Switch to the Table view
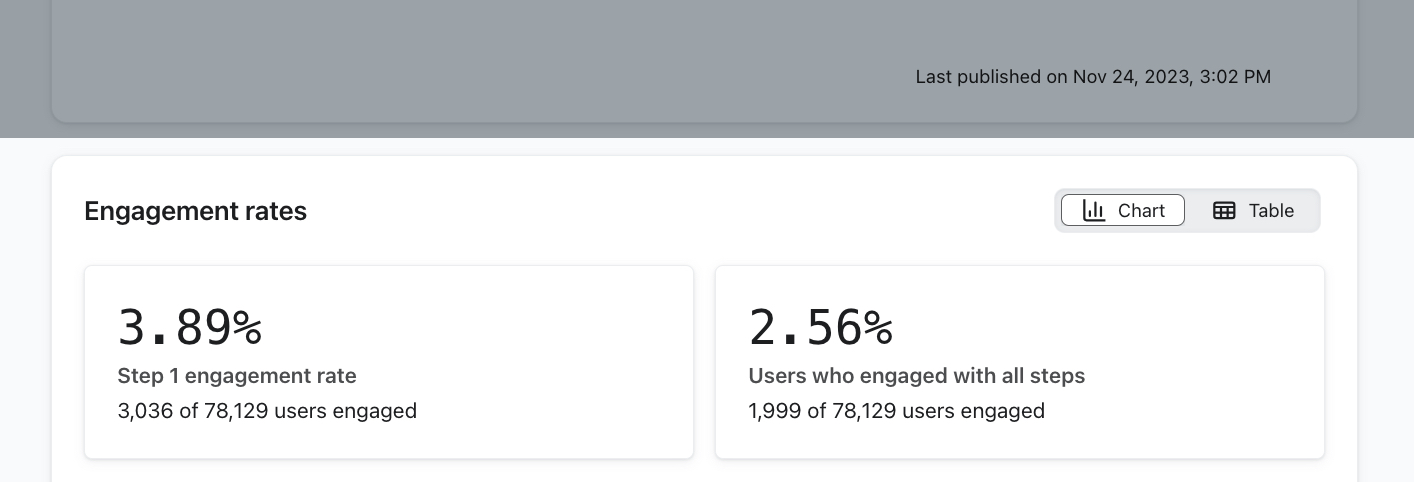Image resolution: width=1414 pixels, height=482 pixels. tap(1254, 211)
